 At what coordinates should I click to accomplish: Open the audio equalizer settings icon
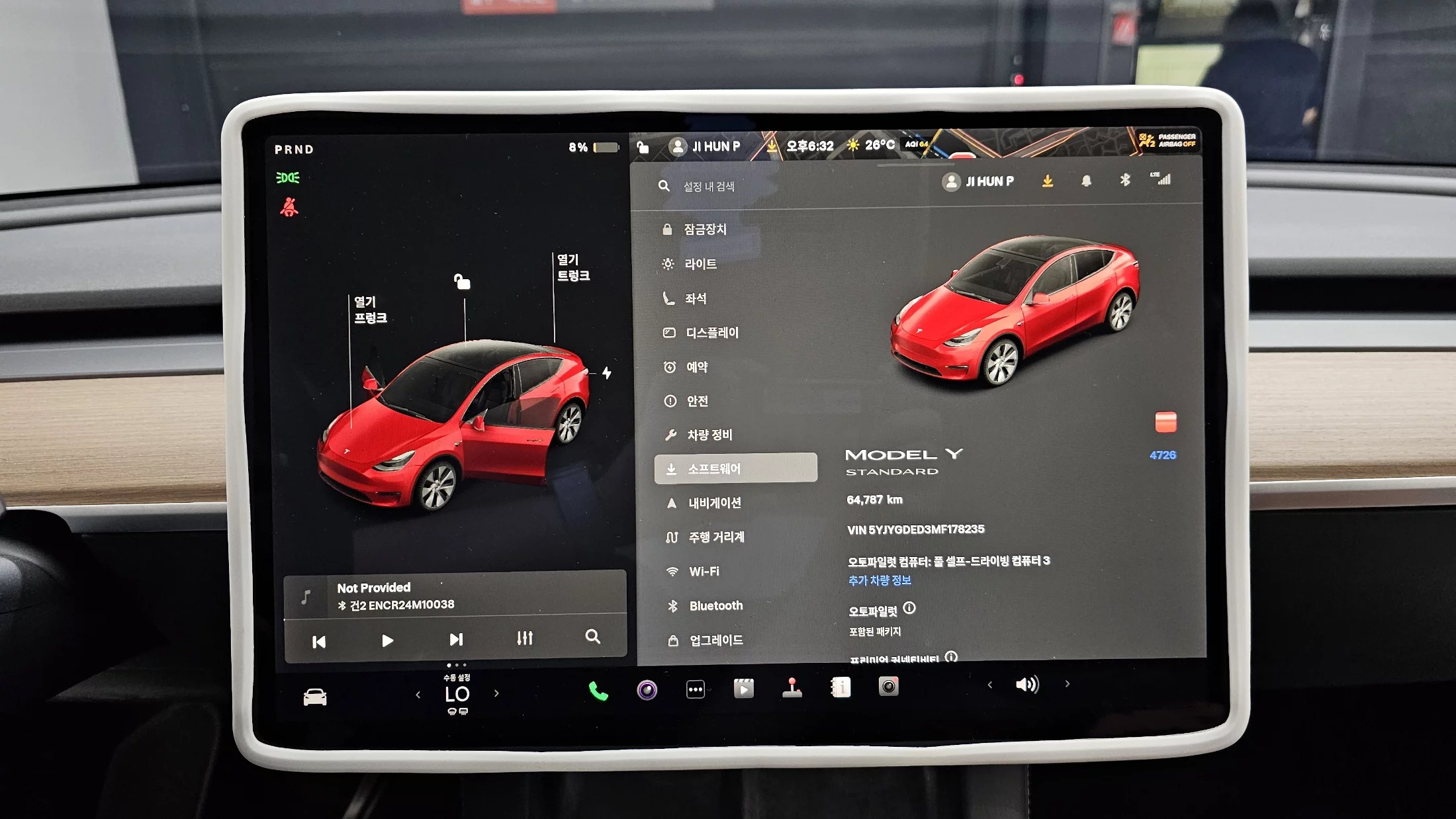coord(524,638)
